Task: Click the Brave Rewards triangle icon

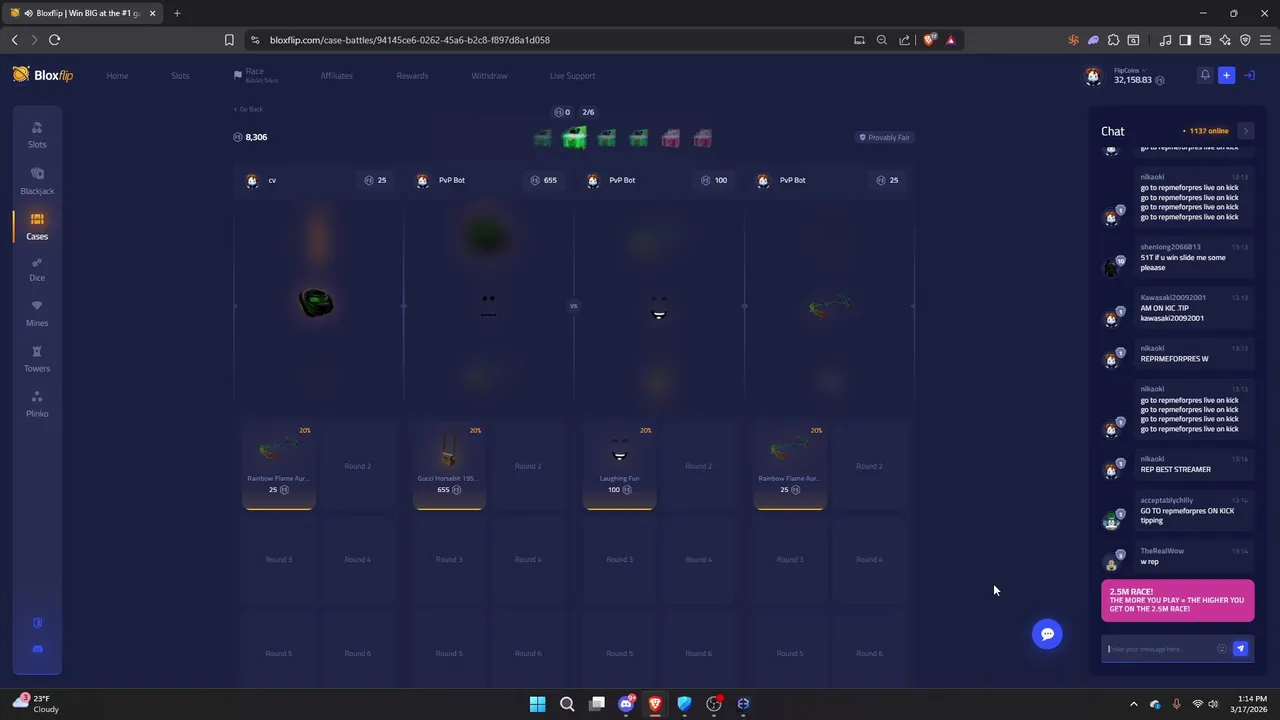Action: [x=950, y=40]
